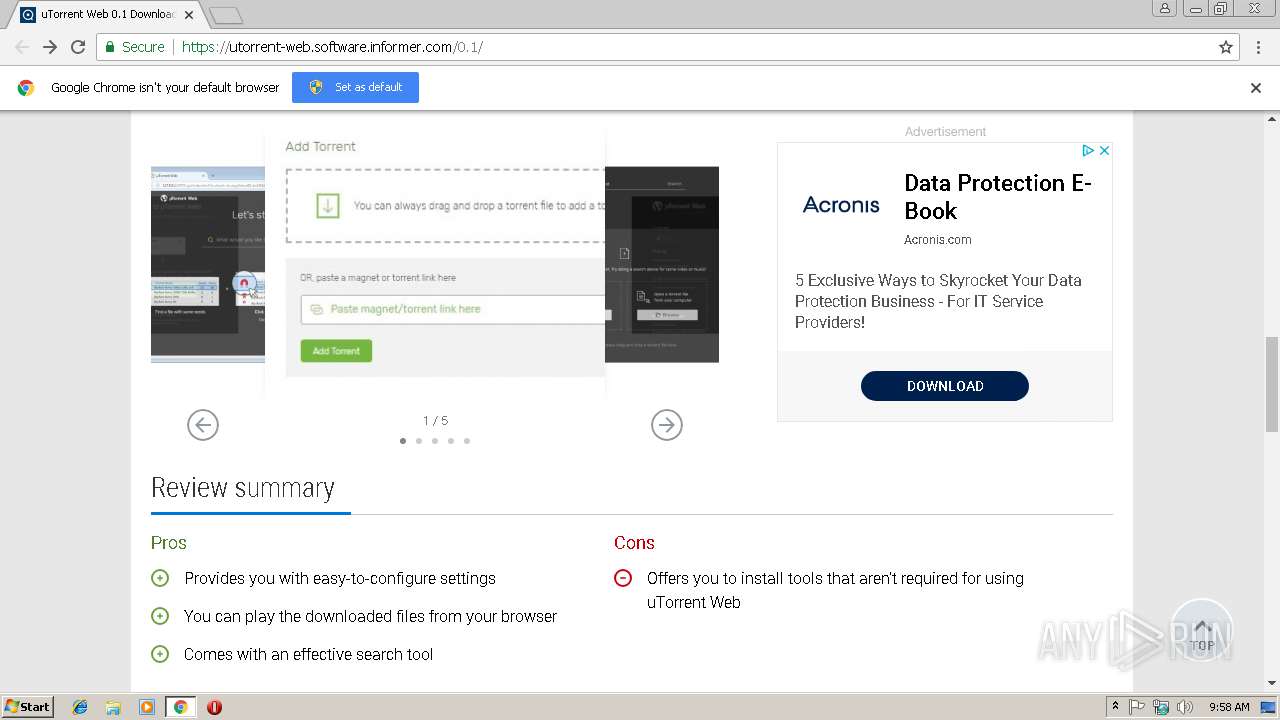1280x720 pixels.
Task: Open Windows Media Player from taskbar
Action: (x=147, y=707)
